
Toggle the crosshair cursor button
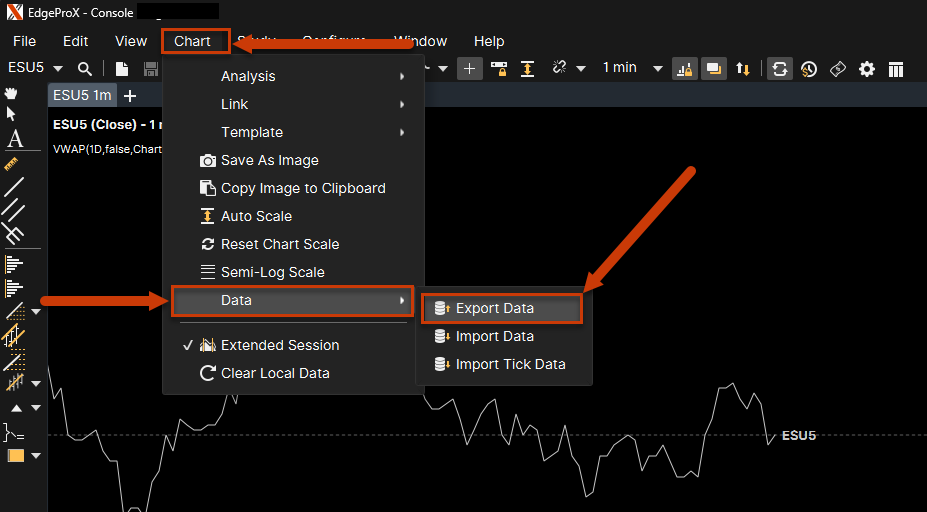pyautogui.click(x=470, y=68)
